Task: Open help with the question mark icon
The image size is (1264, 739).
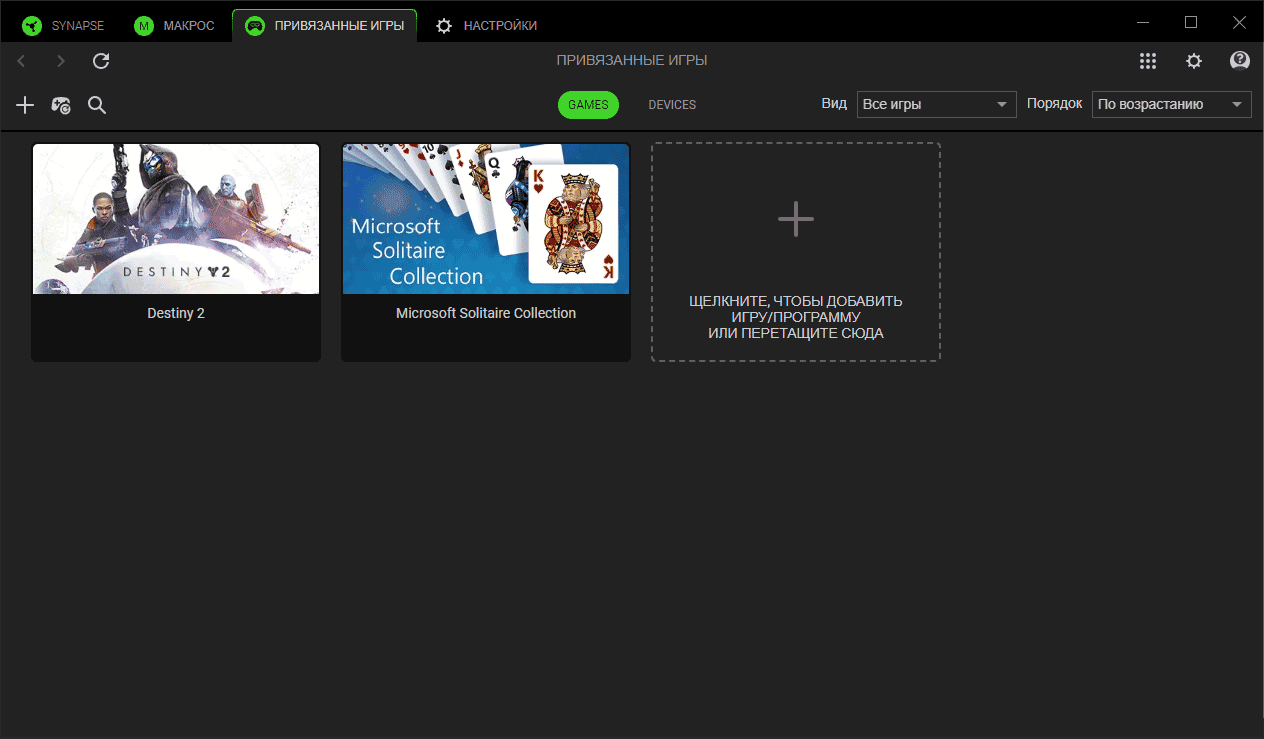Action: 1240,61
